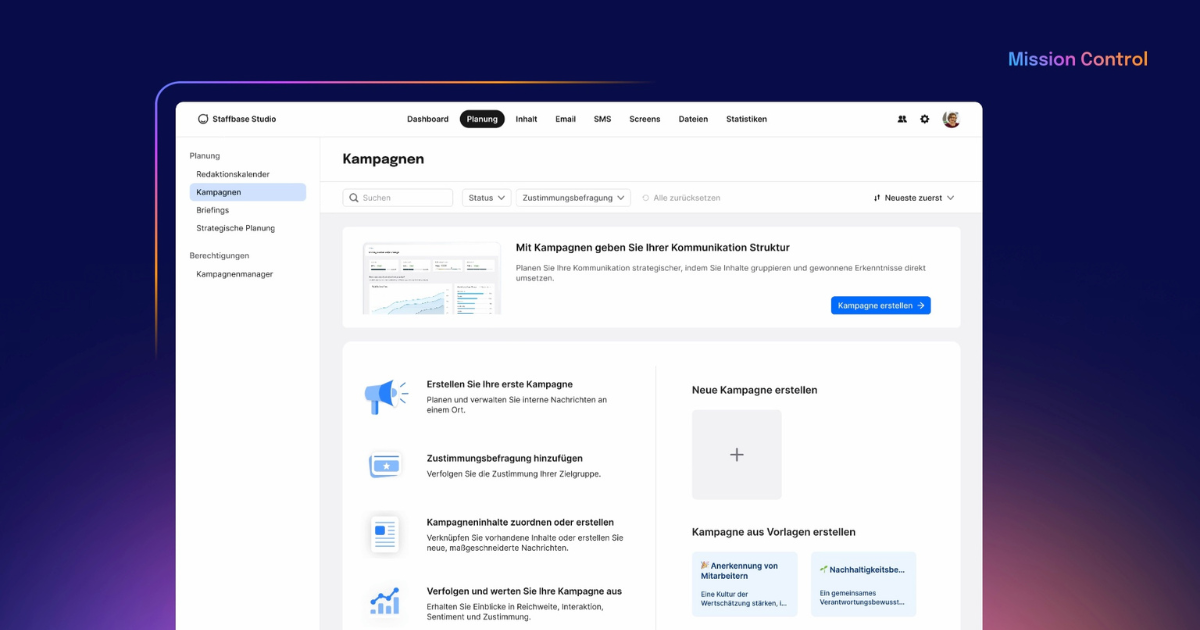Click the user profile avatar
This screenshot has width=1200, height=630.
click(x=951, y=119)
